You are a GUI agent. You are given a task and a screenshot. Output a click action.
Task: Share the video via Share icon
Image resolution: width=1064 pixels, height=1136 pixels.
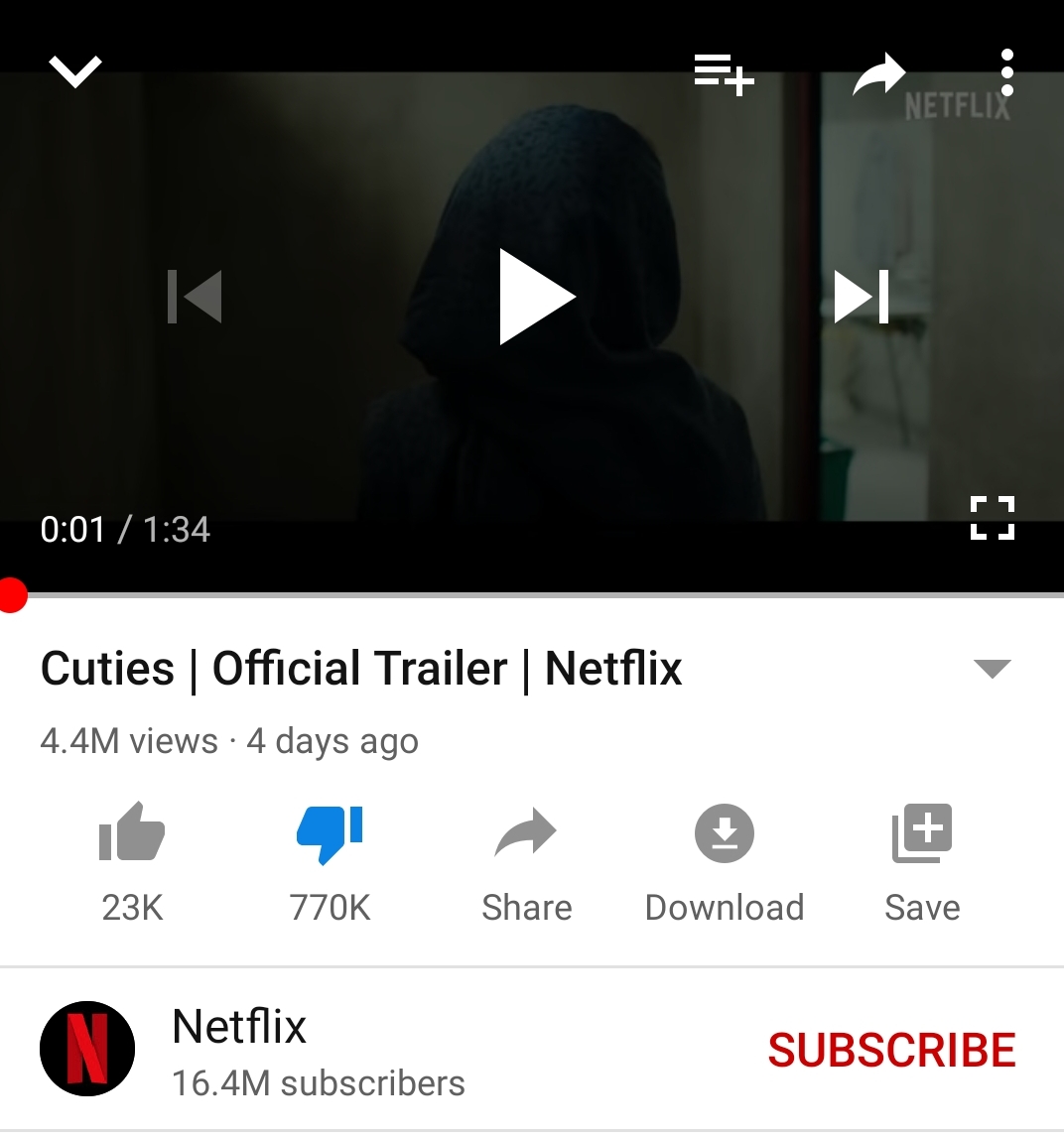pos(526,832)
